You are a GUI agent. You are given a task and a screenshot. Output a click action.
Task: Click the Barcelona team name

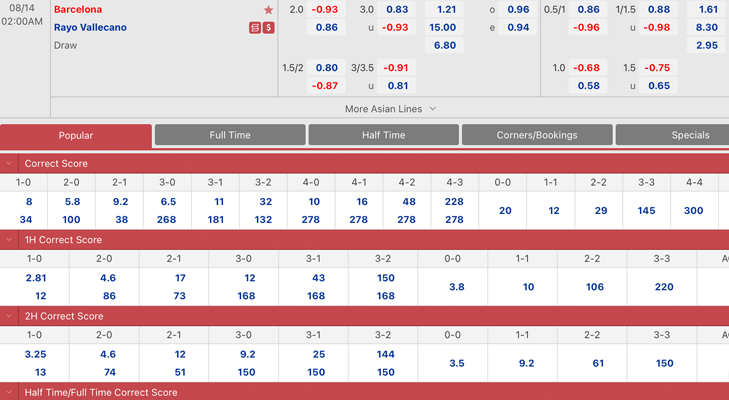point(78,9)
